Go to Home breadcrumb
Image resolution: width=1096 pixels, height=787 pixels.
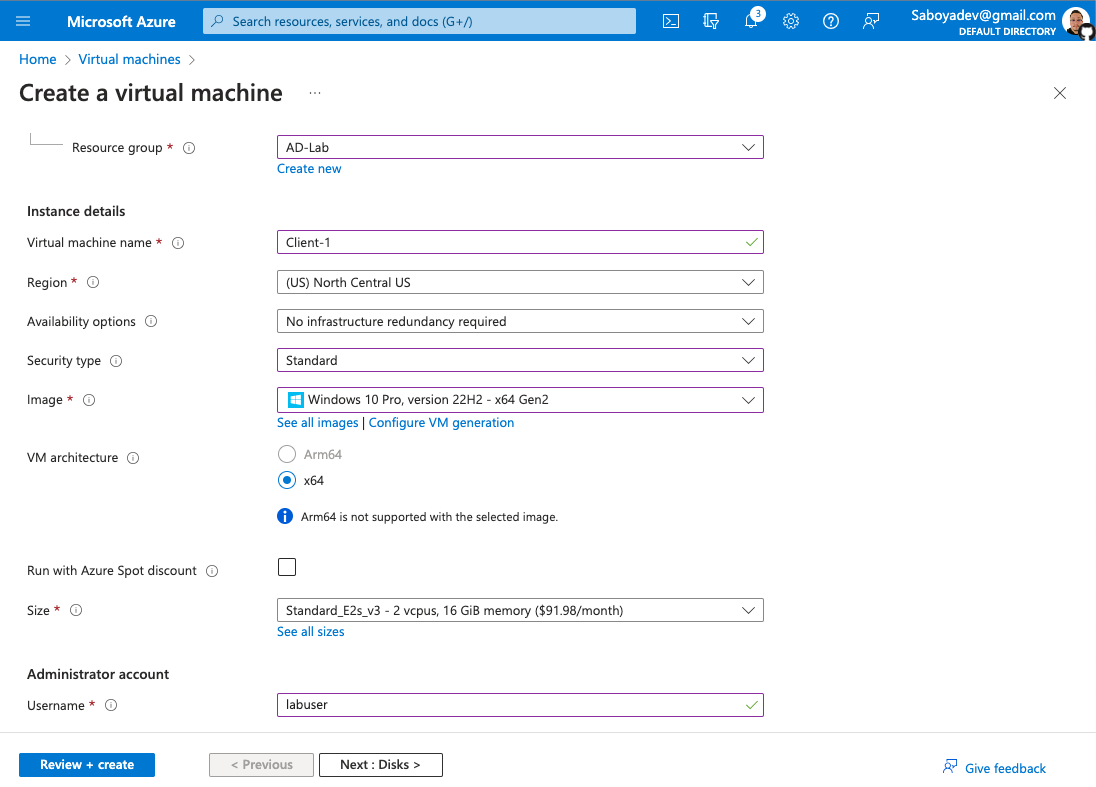[38, 59]
